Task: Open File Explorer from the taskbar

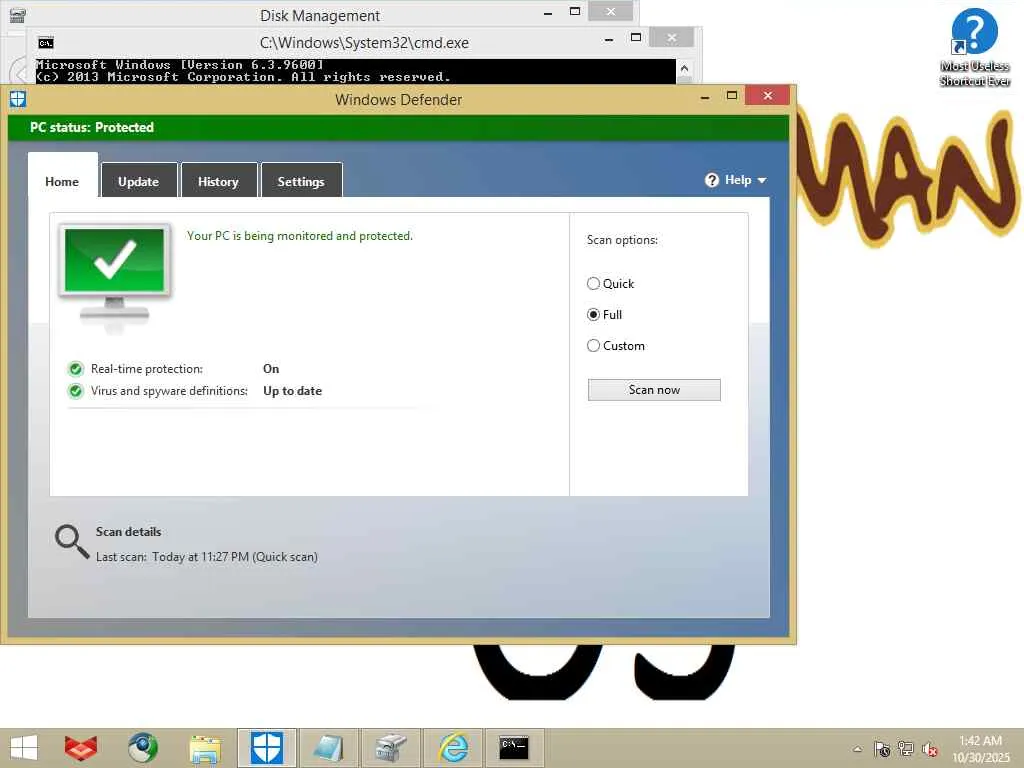Action: pyautogui.click(x=204, y=748)
